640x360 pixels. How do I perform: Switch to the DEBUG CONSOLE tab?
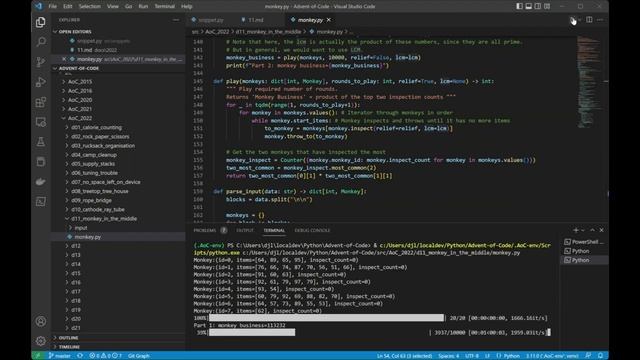[x=312, y=230]
